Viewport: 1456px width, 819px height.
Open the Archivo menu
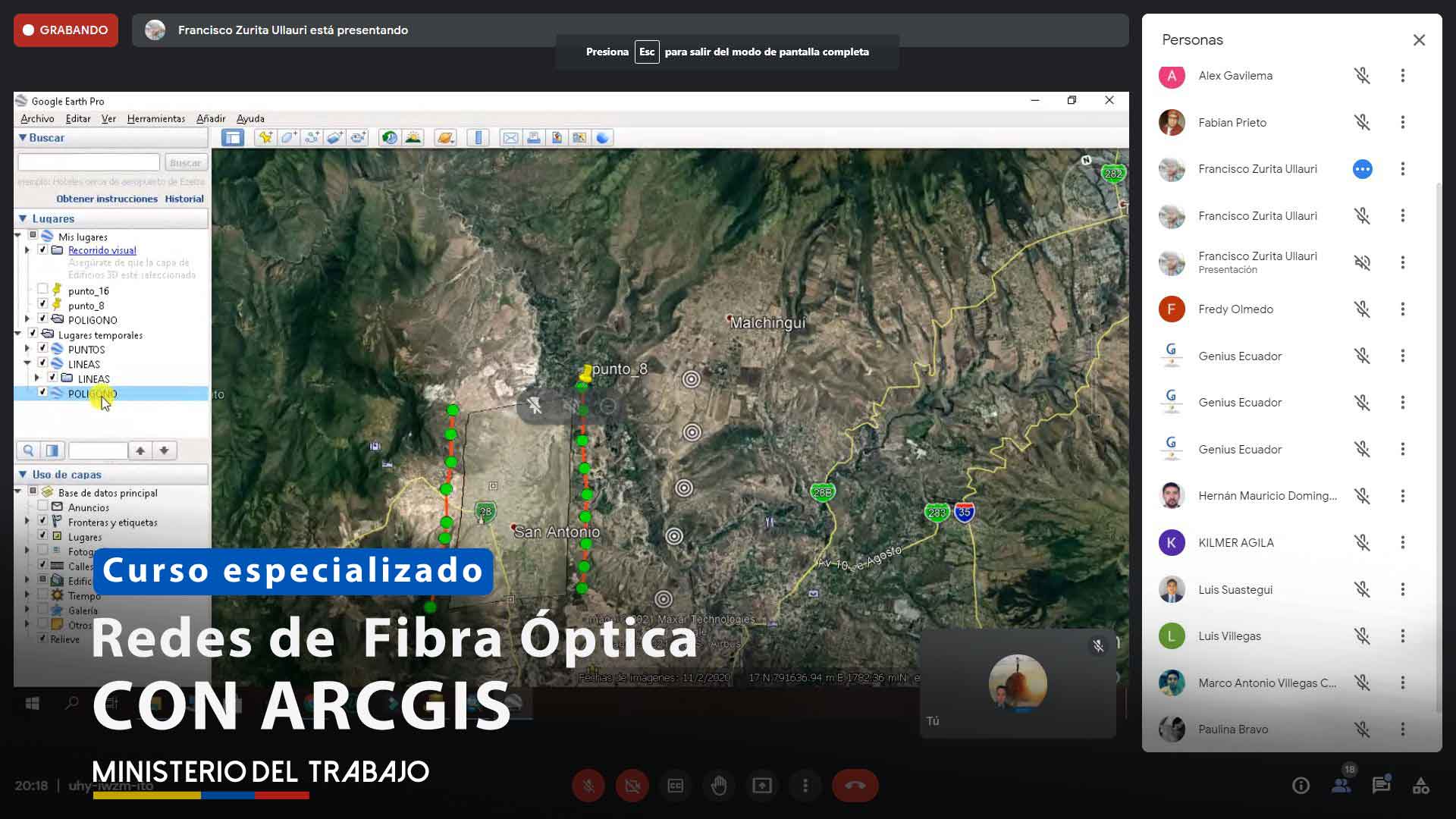tap(37, 118)
